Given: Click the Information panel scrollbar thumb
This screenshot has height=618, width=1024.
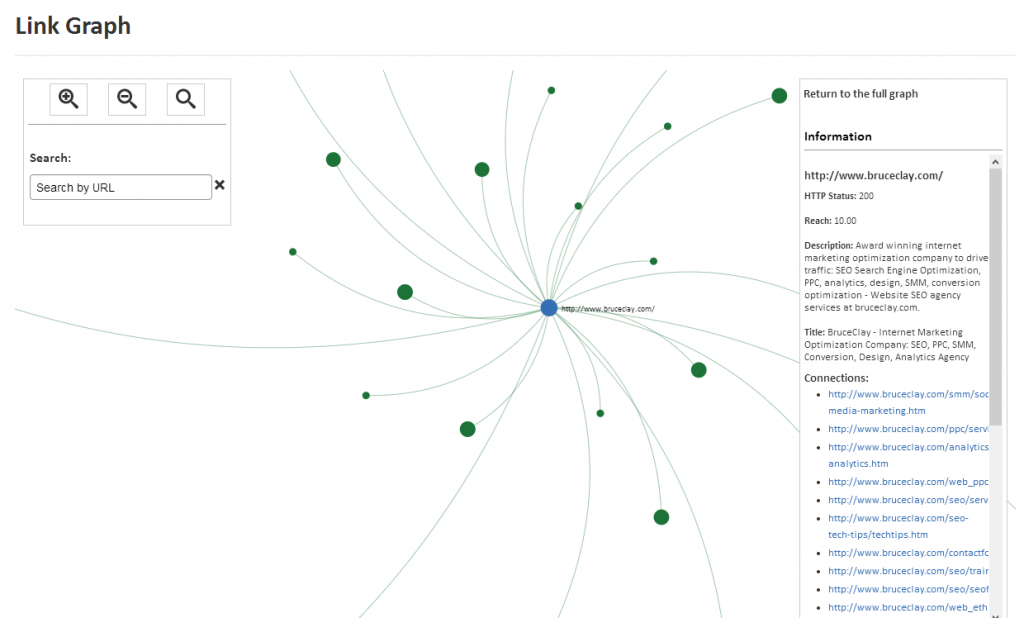Looking at the screenshot, I should click(x=995, y=297).
